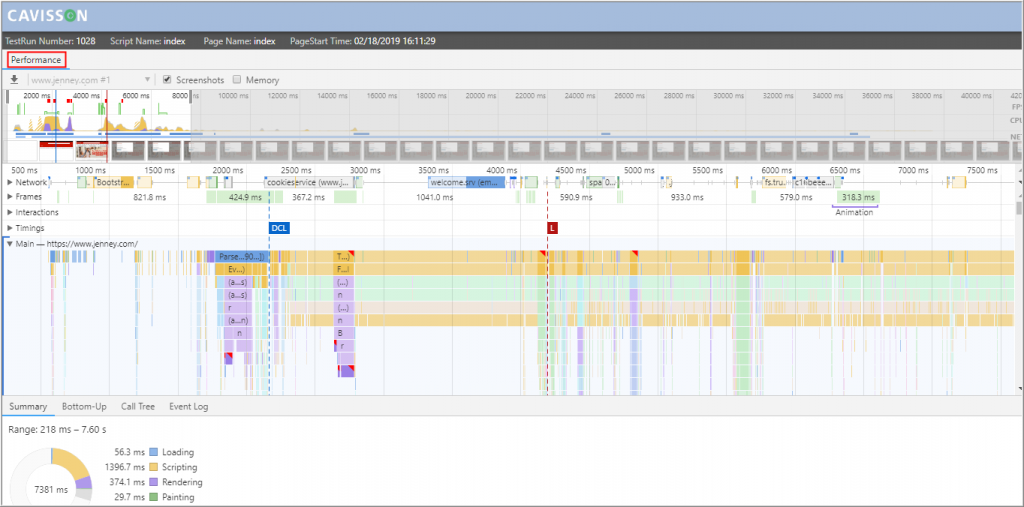The height and width of the screenshot is (507, 1024).
Task: Click the Painting color legend swatch
Action: pos(153,497)
